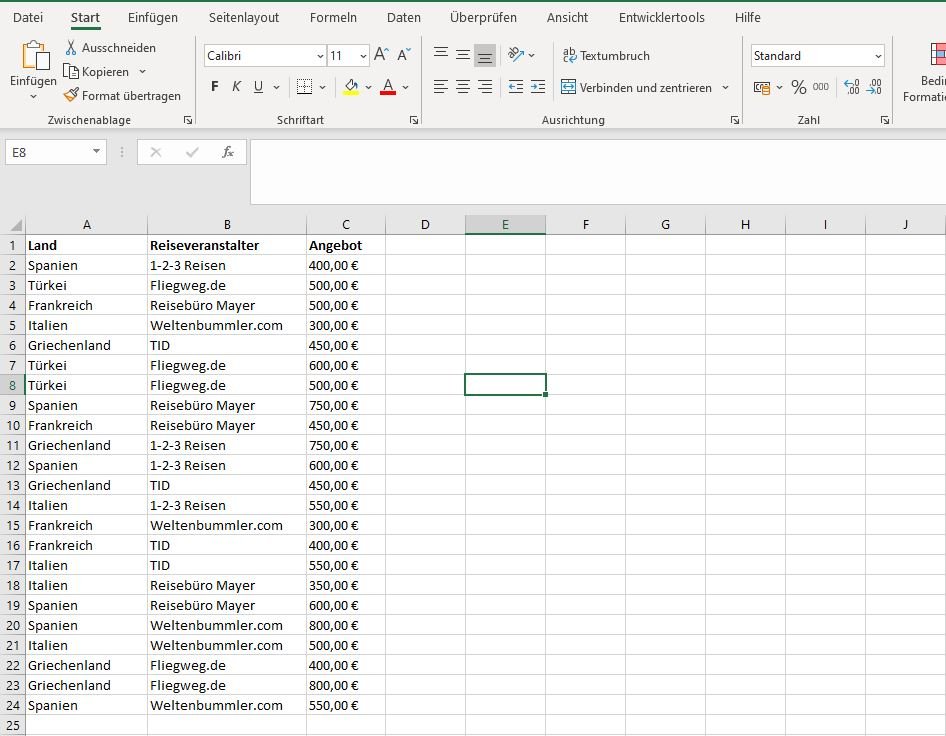Click the Ausschneiden scissors icon

coord(71,48)
